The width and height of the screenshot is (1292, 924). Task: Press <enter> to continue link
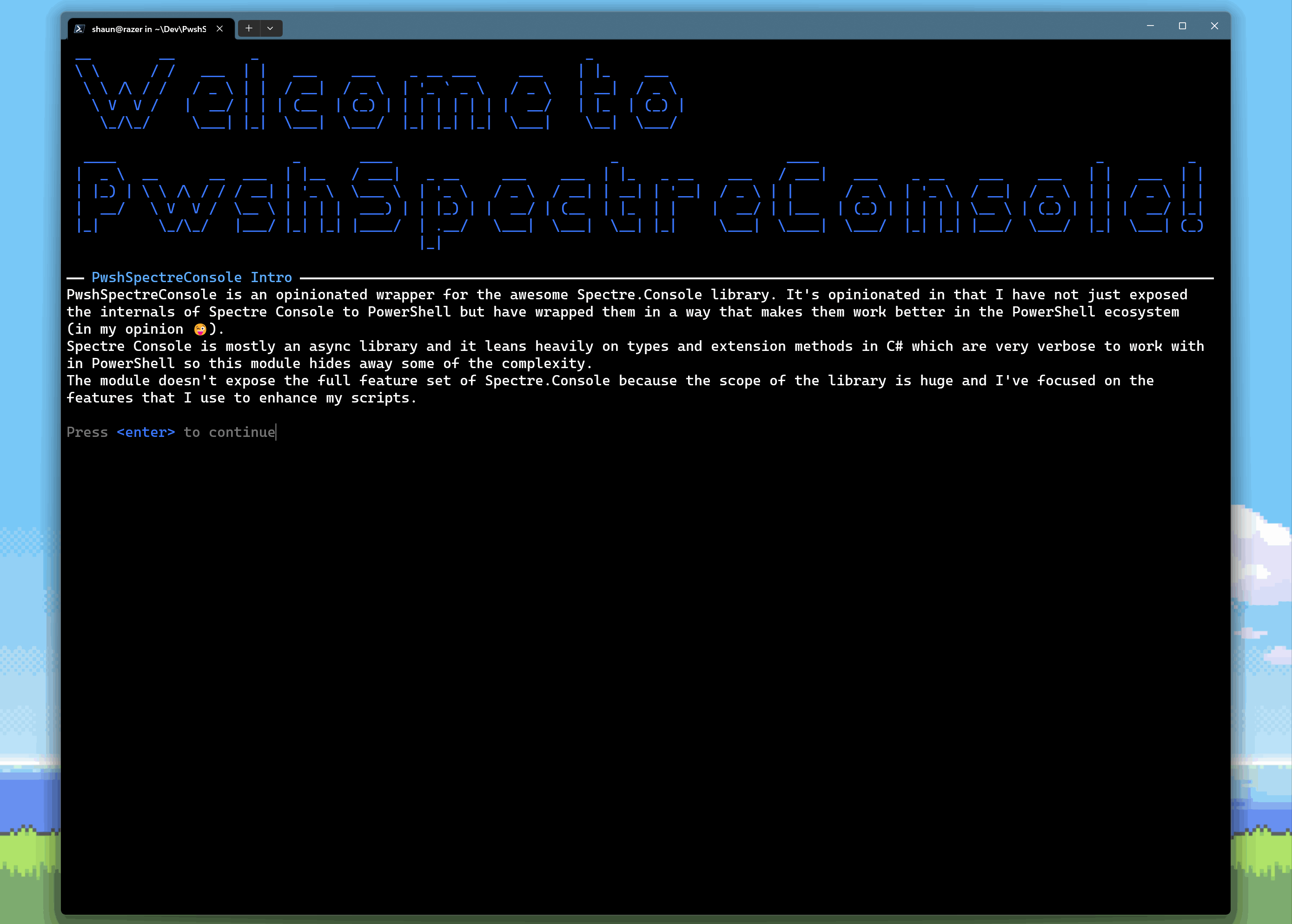145,432
